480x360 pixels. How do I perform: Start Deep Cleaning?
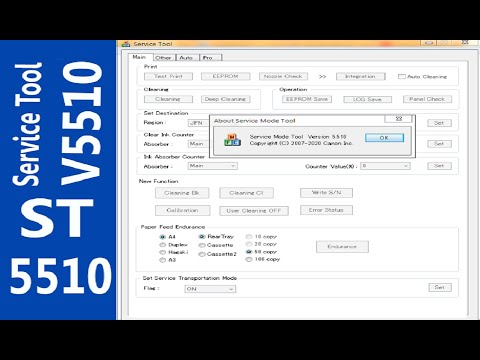click(226, 99)
